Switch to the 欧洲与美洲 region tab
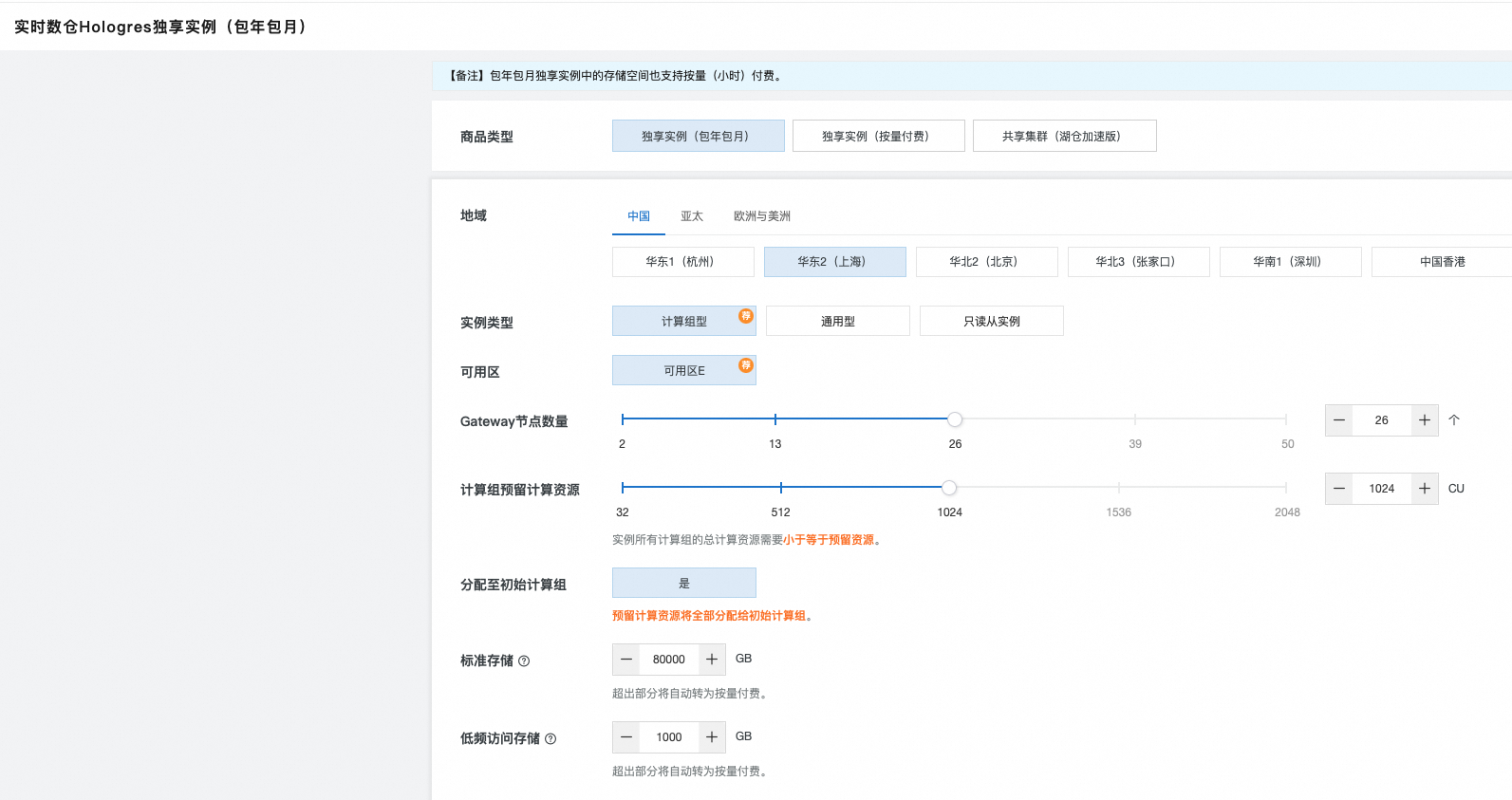 pos(762,216)
